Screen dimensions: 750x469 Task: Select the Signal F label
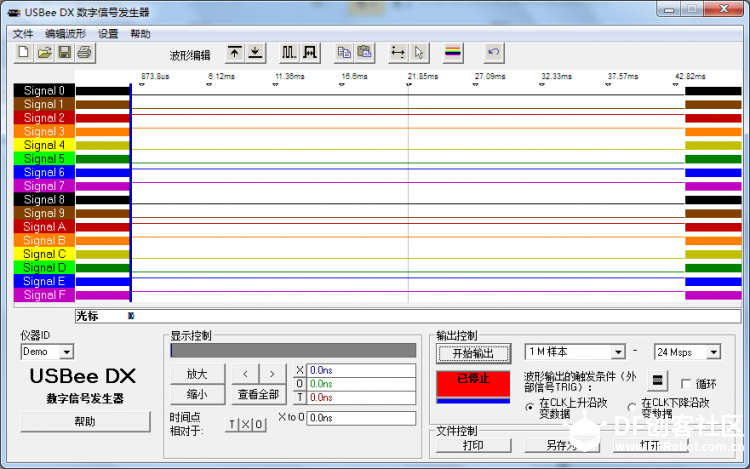pyautogui.click(x=44, y=295)
